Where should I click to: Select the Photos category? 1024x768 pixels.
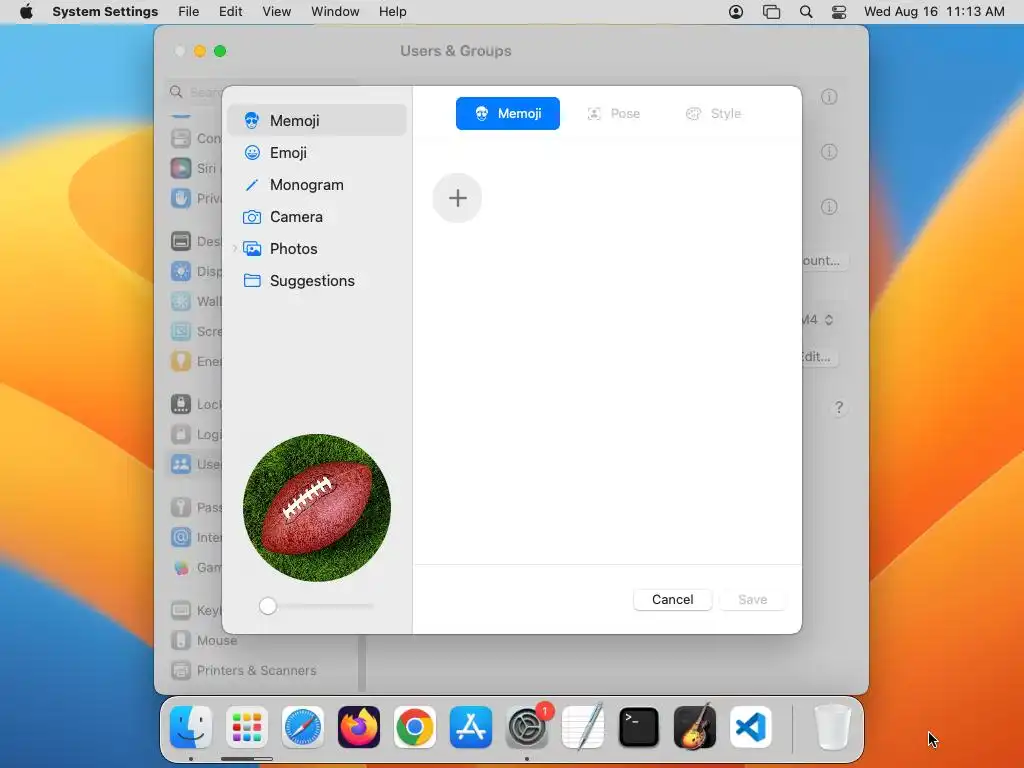tap(317, 248)
